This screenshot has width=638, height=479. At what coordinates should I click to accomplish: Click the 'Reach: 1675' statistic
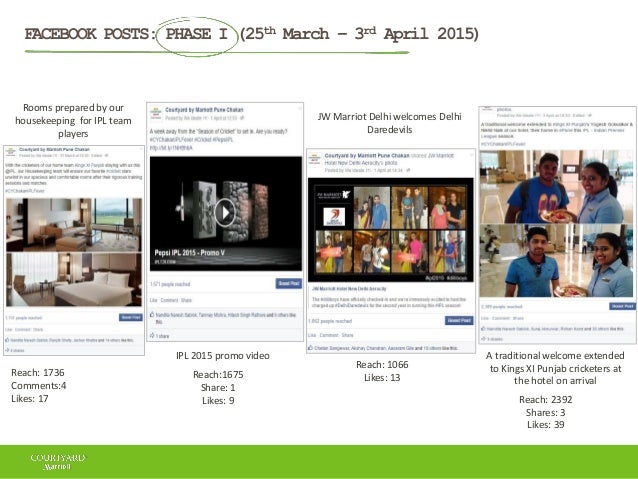[218, 374]
